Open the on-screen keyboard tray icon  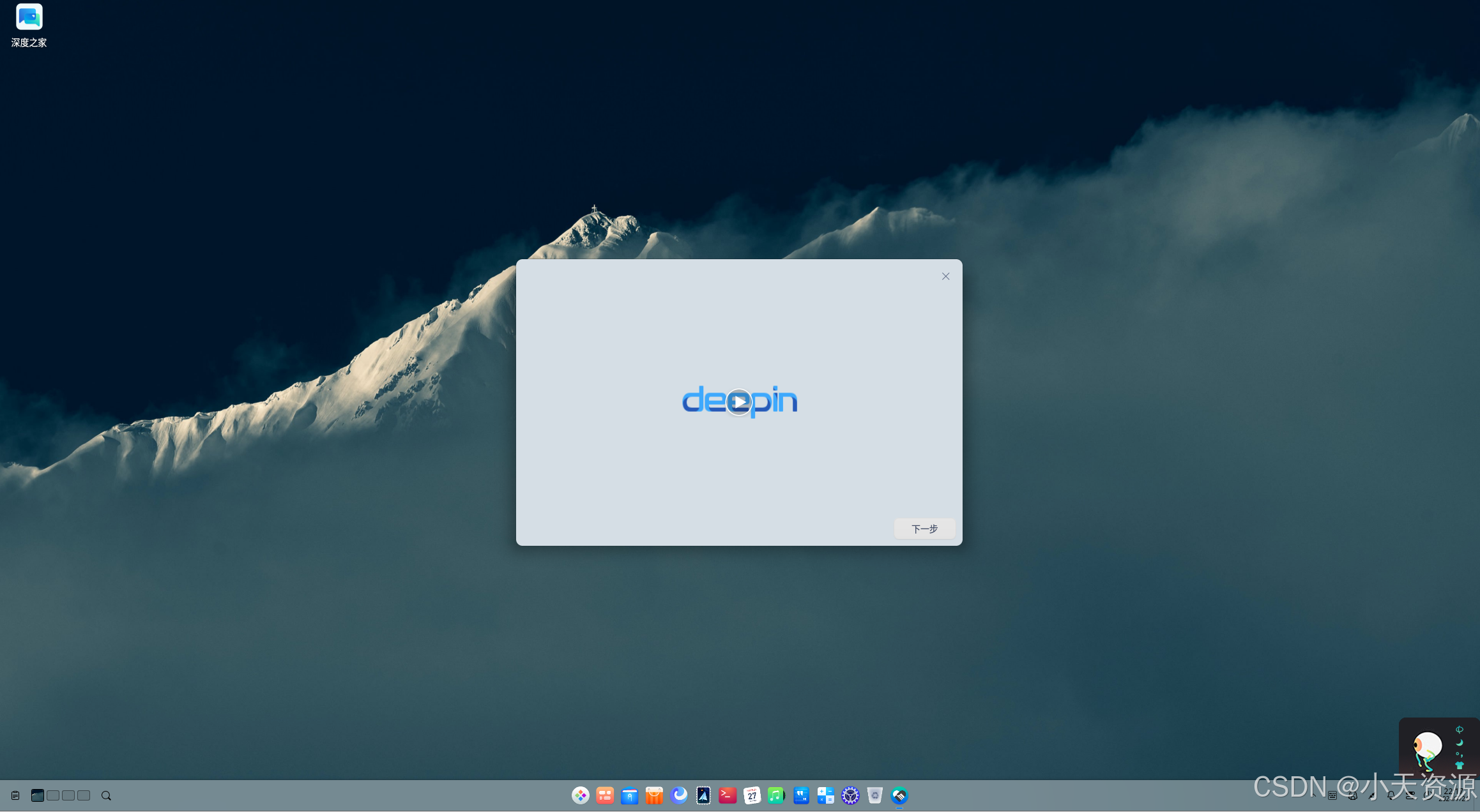(1332, 795)
